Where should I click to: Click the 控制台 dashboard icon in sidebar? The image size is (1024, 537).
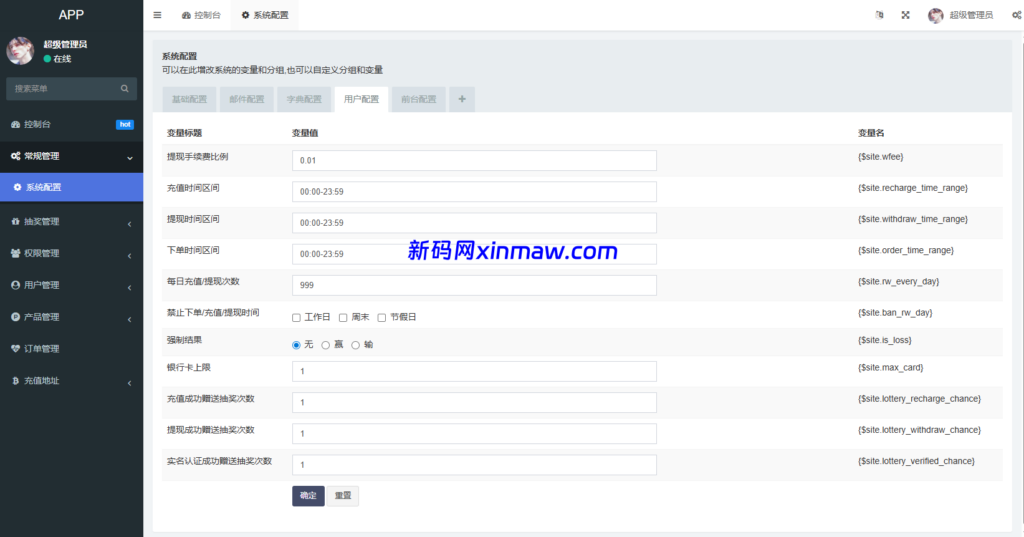coord(16,124)
